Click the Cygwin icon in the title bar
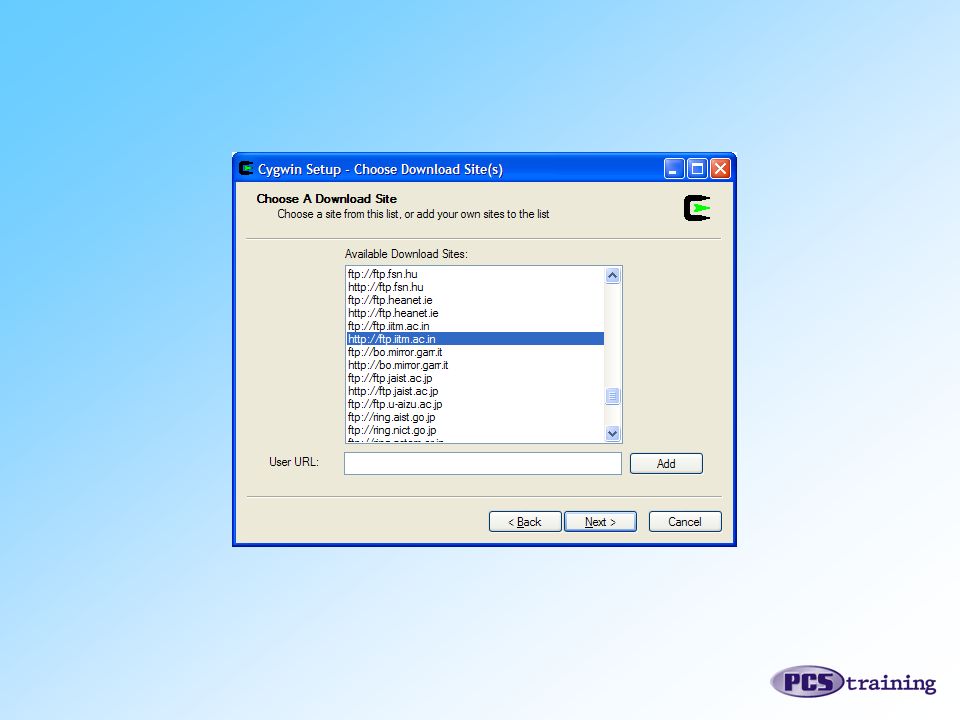 pos(246,168)
